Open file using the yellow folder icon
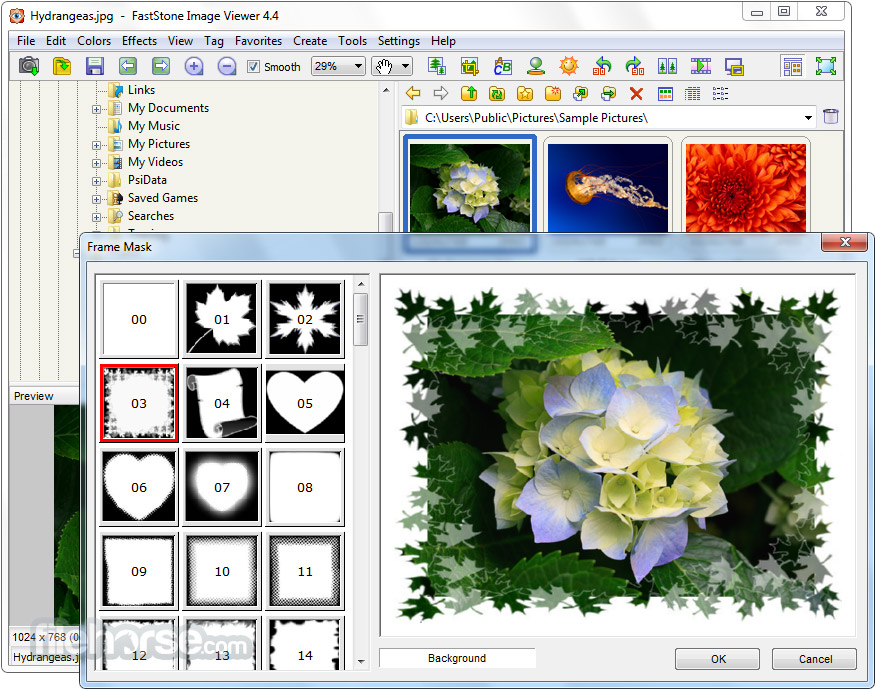 62,66
